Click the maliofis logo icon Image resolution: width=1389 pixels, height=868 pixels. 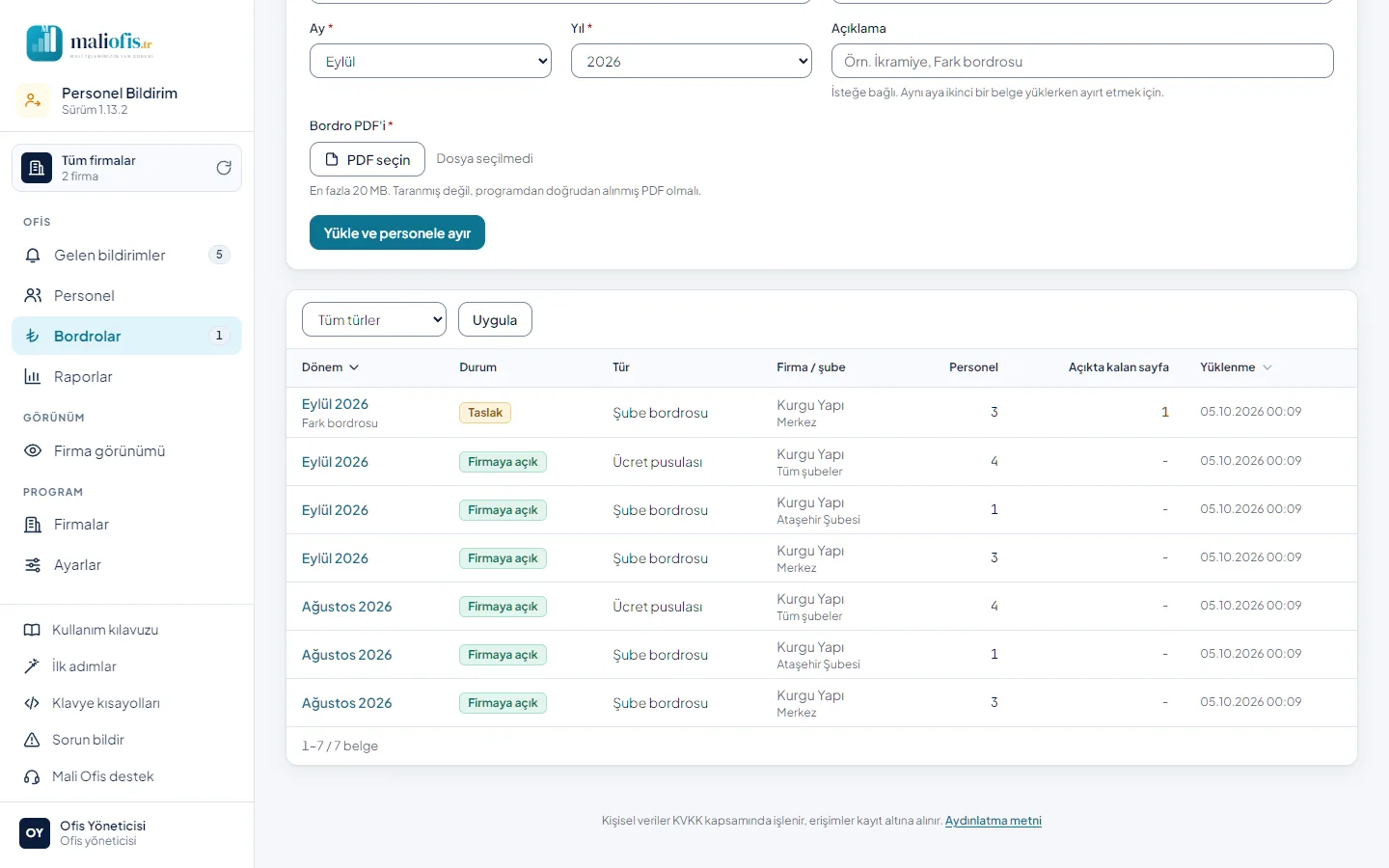click(x=44, y=42)
